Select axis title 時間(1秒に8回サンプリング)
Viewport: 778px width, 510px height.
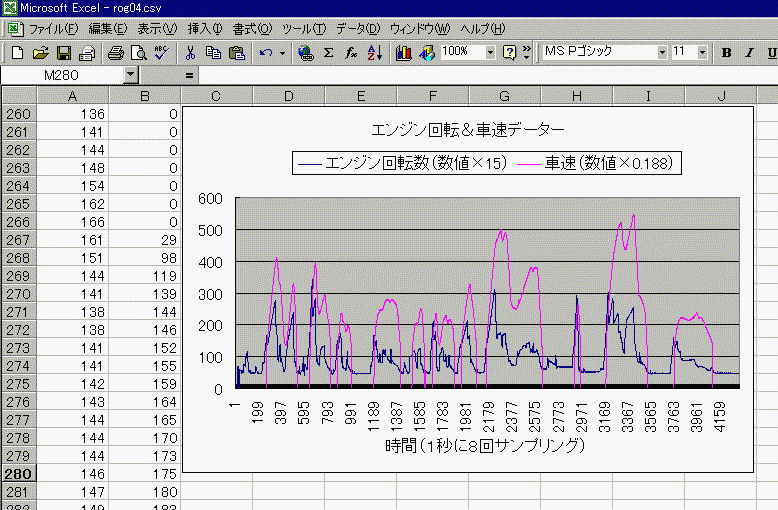(x=485, y=445)
